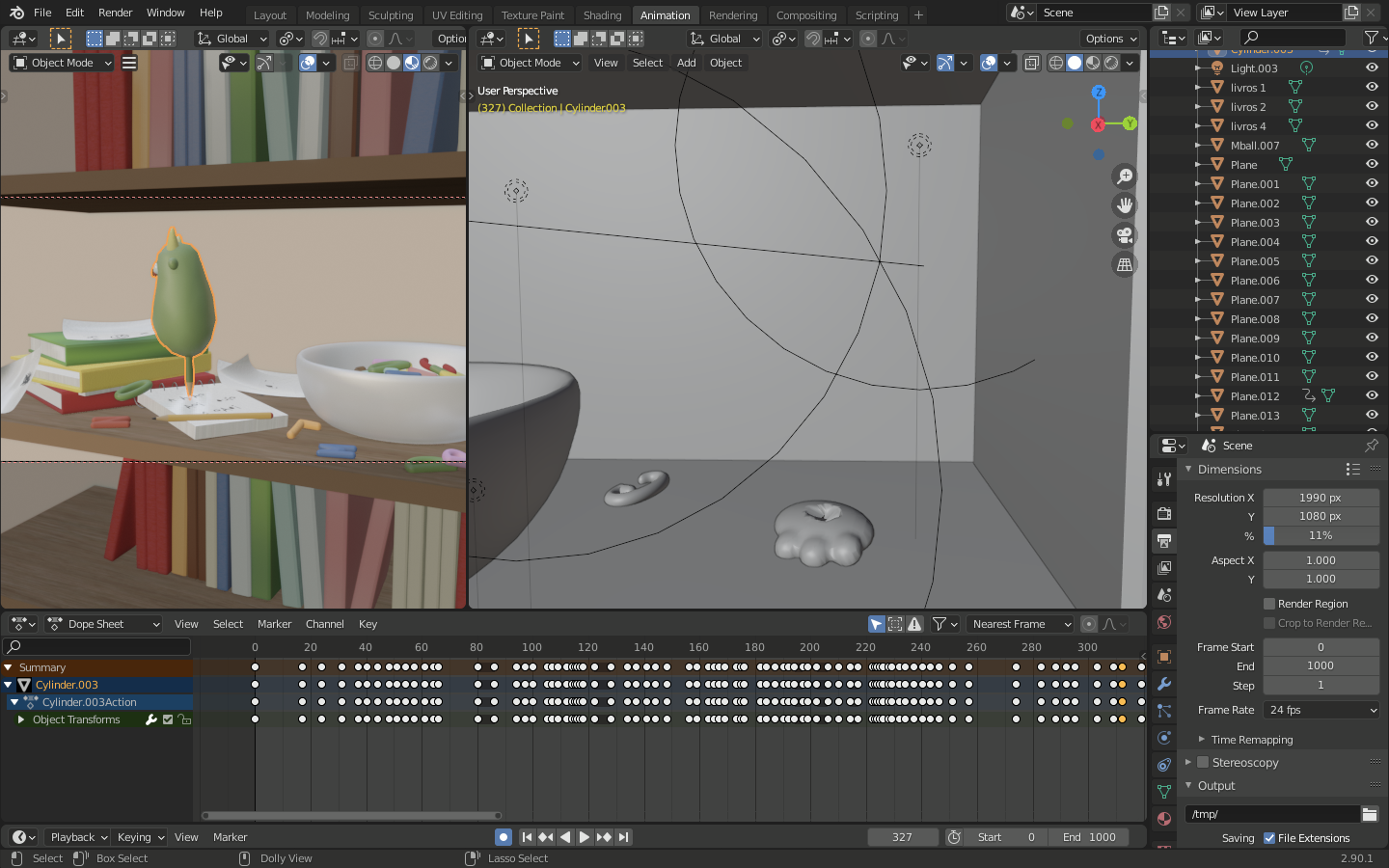Hide Plane.012 with its eye icon

click(x=1372, y=396)
